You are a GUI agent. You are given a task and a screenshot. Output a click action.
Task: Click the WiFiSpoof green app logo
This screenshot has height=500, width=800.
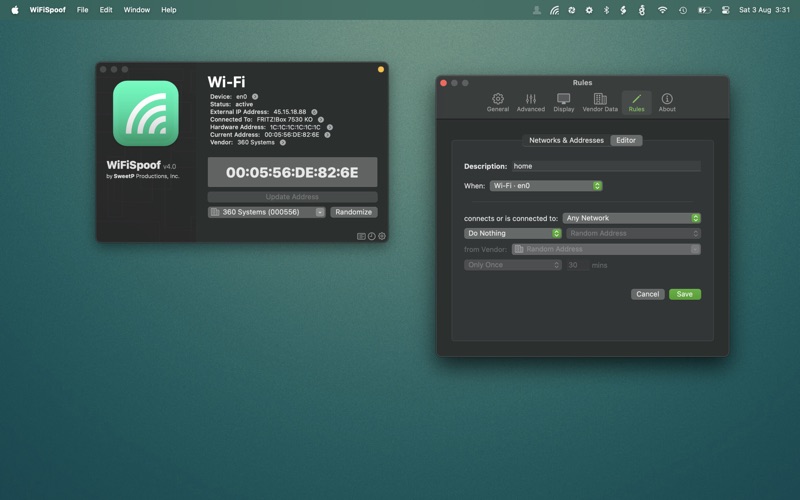145,113
